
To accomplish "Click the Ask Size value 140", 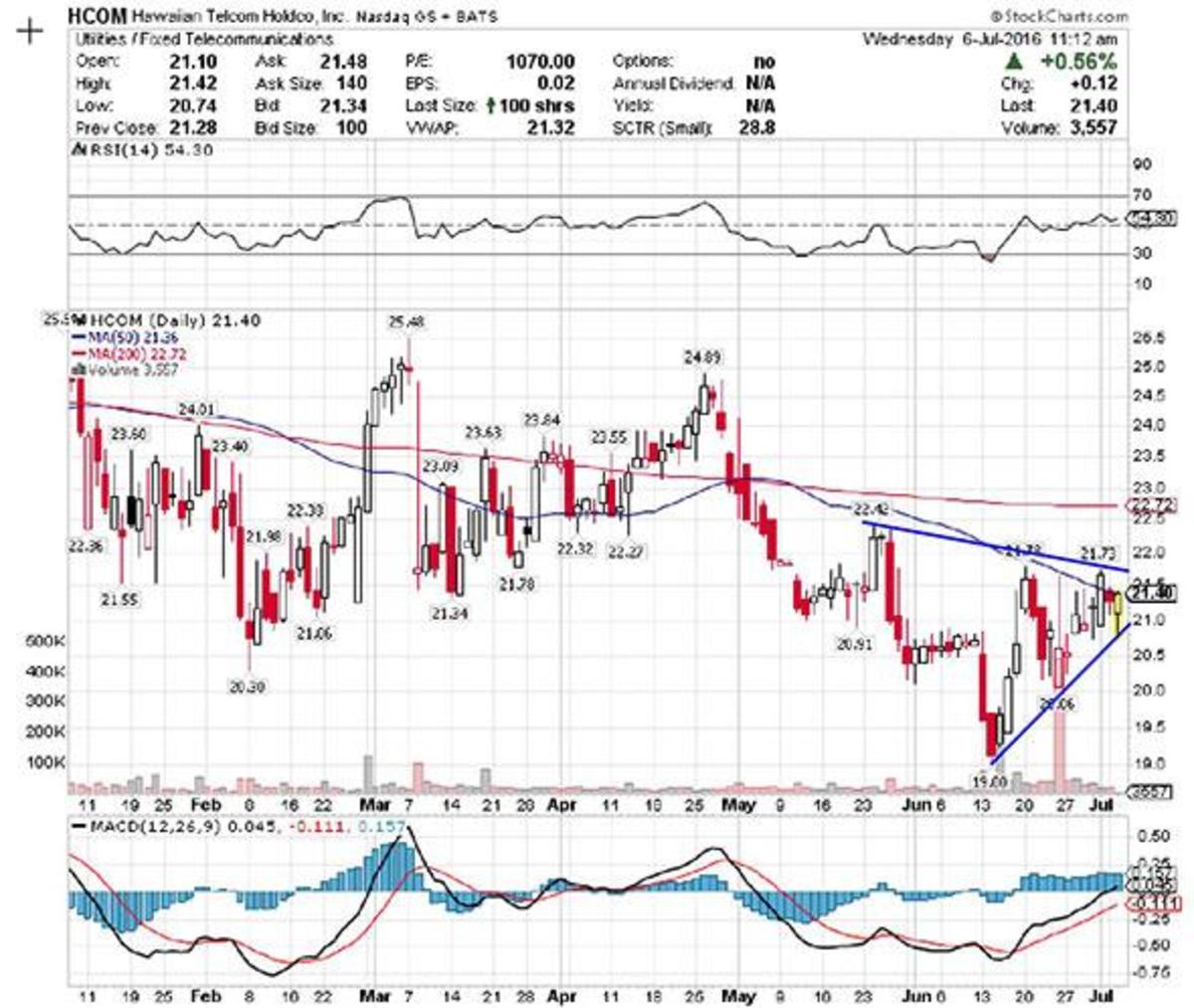I will click(351, 84).
